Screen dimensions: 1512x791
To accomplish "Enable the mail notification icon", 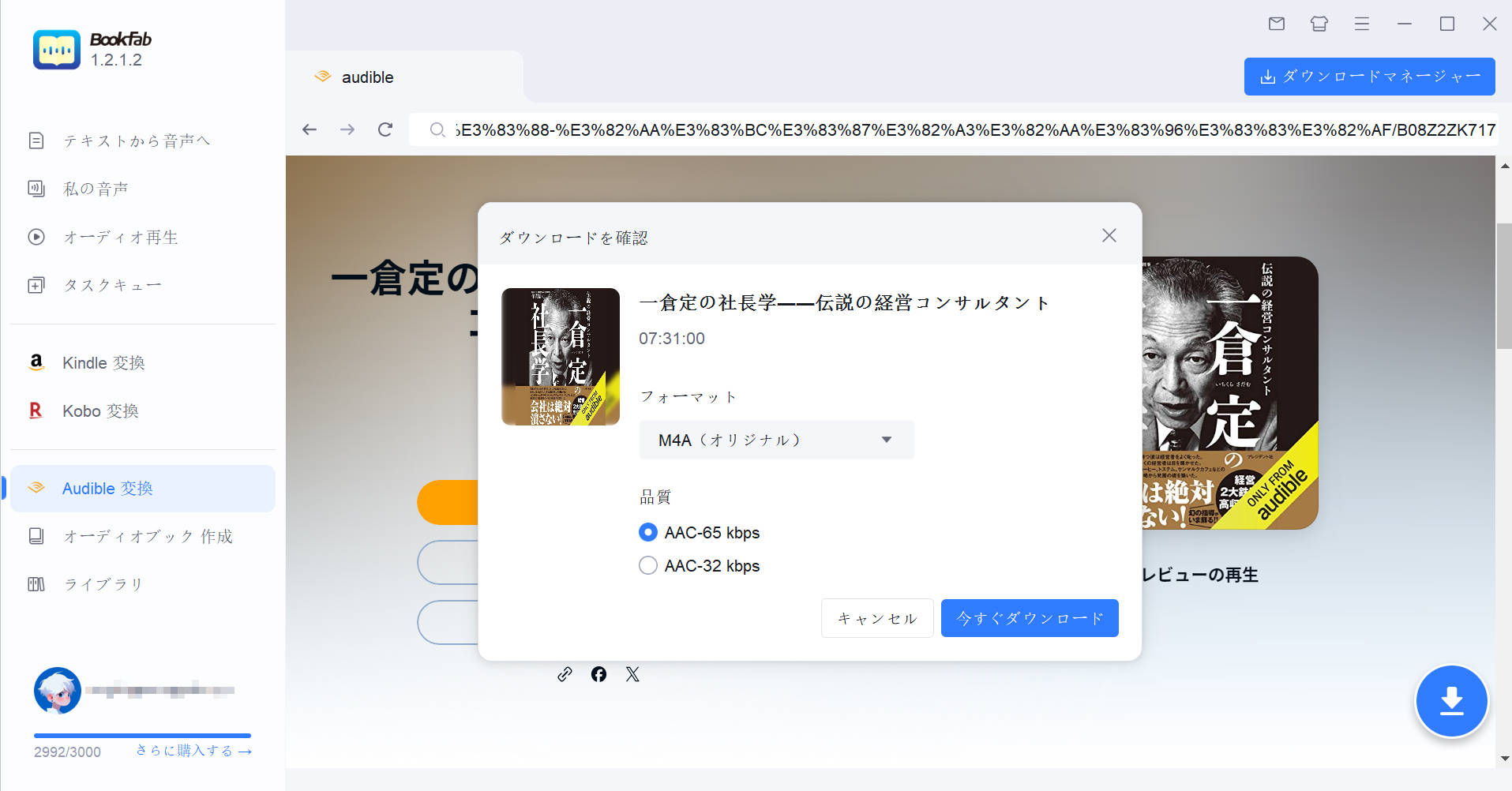I will pyautogui.click(x=1276, y=24).
